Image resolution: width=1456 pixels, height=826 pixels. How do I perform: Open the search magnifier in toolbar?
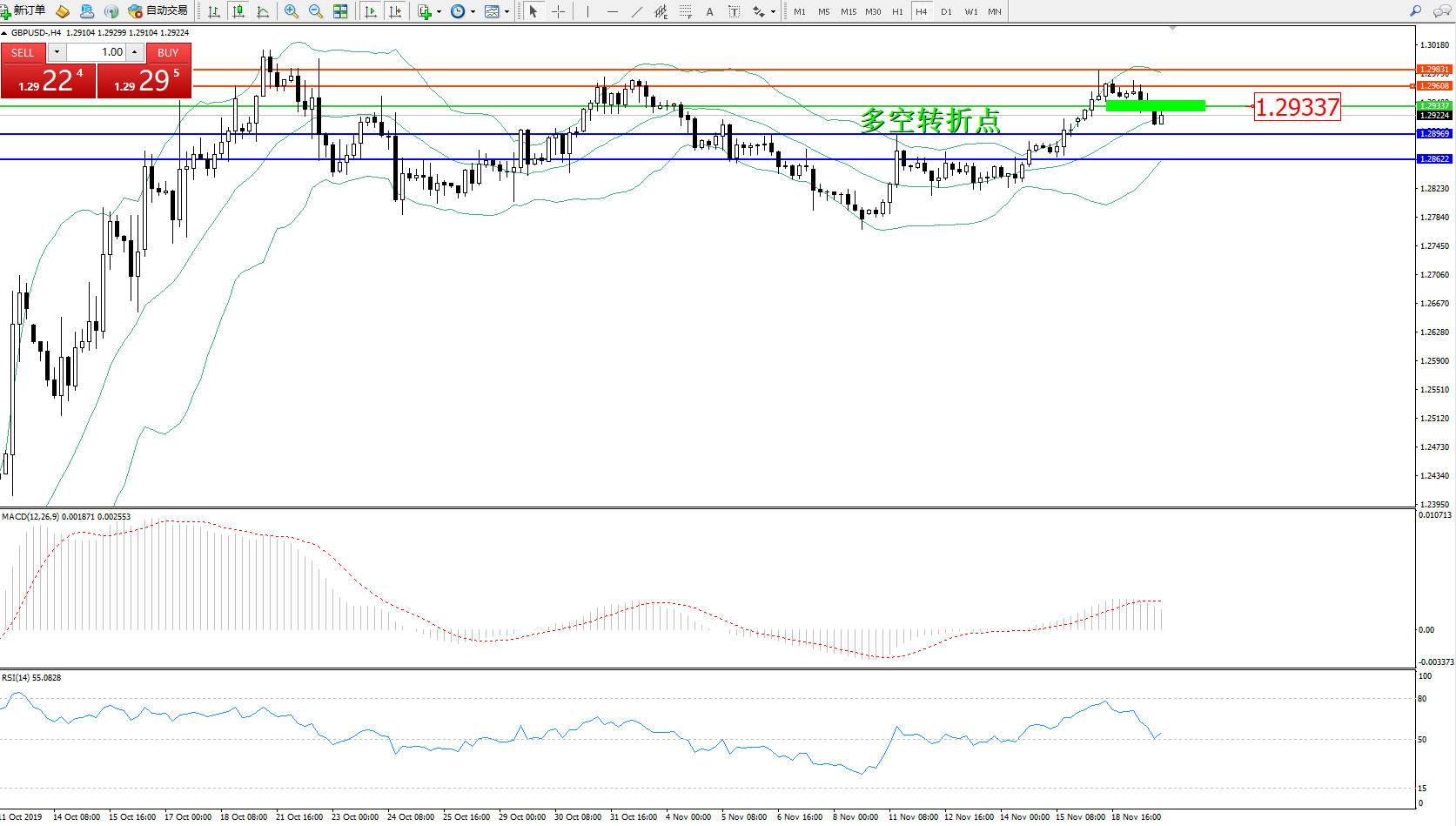(x=1415, y=11)
